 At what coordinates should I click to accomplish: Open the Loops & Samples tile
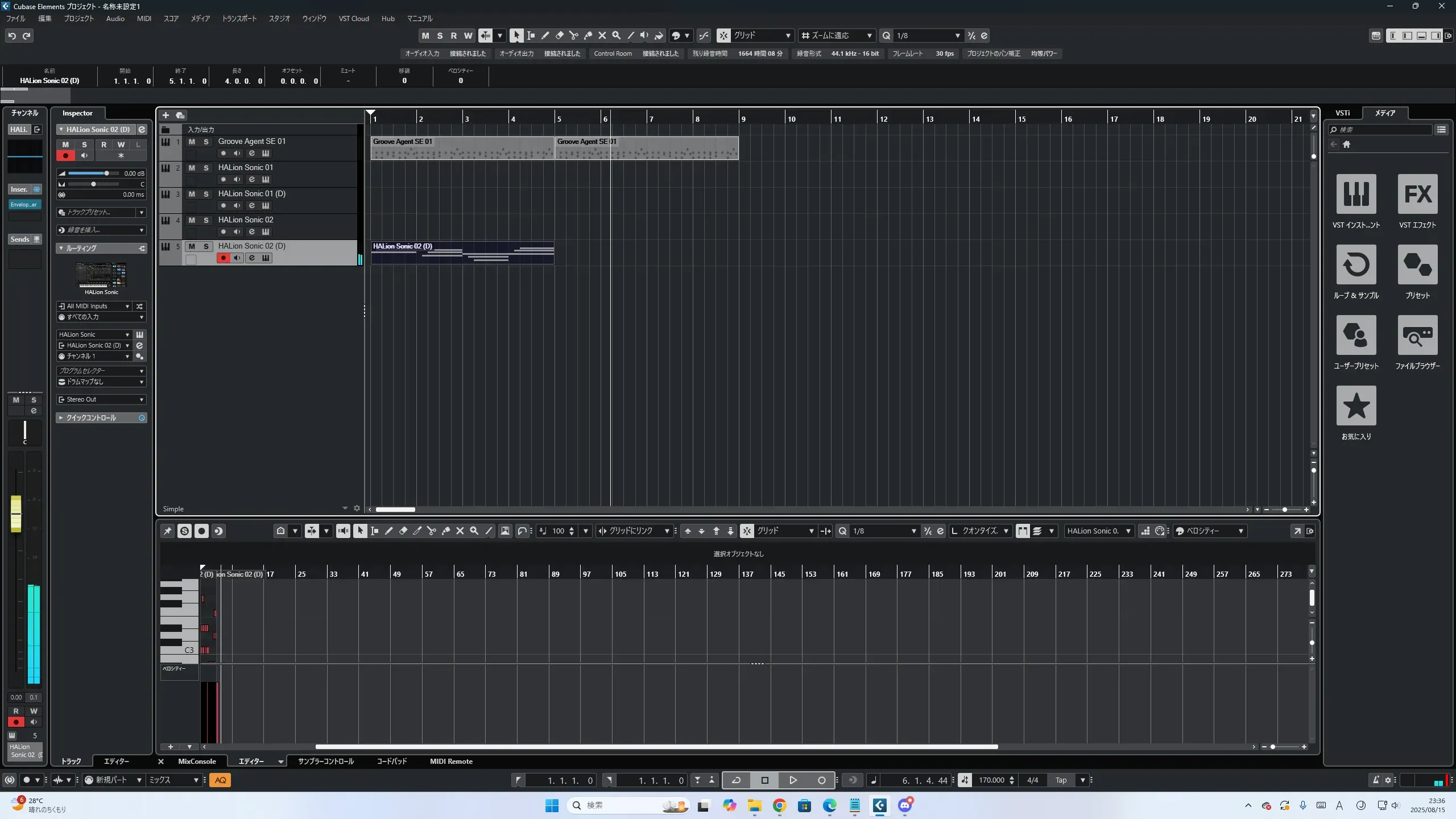1356,265
